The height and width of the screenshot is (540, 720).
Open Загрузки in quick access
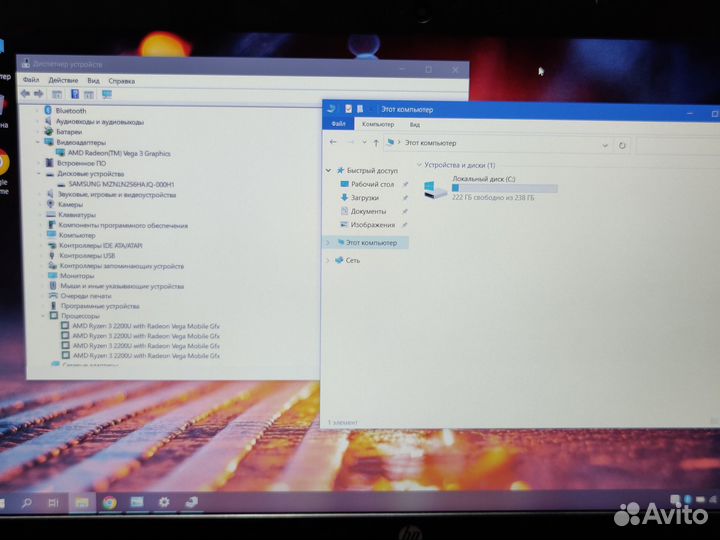[364, 198]
